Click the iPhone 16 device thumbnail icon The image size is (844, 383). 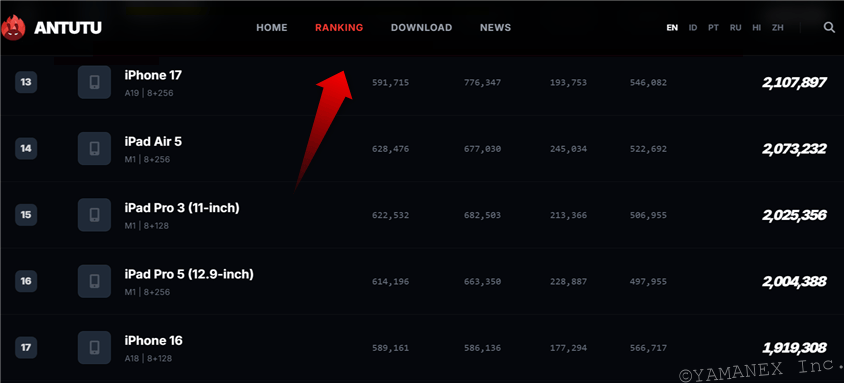pos(94,347)
